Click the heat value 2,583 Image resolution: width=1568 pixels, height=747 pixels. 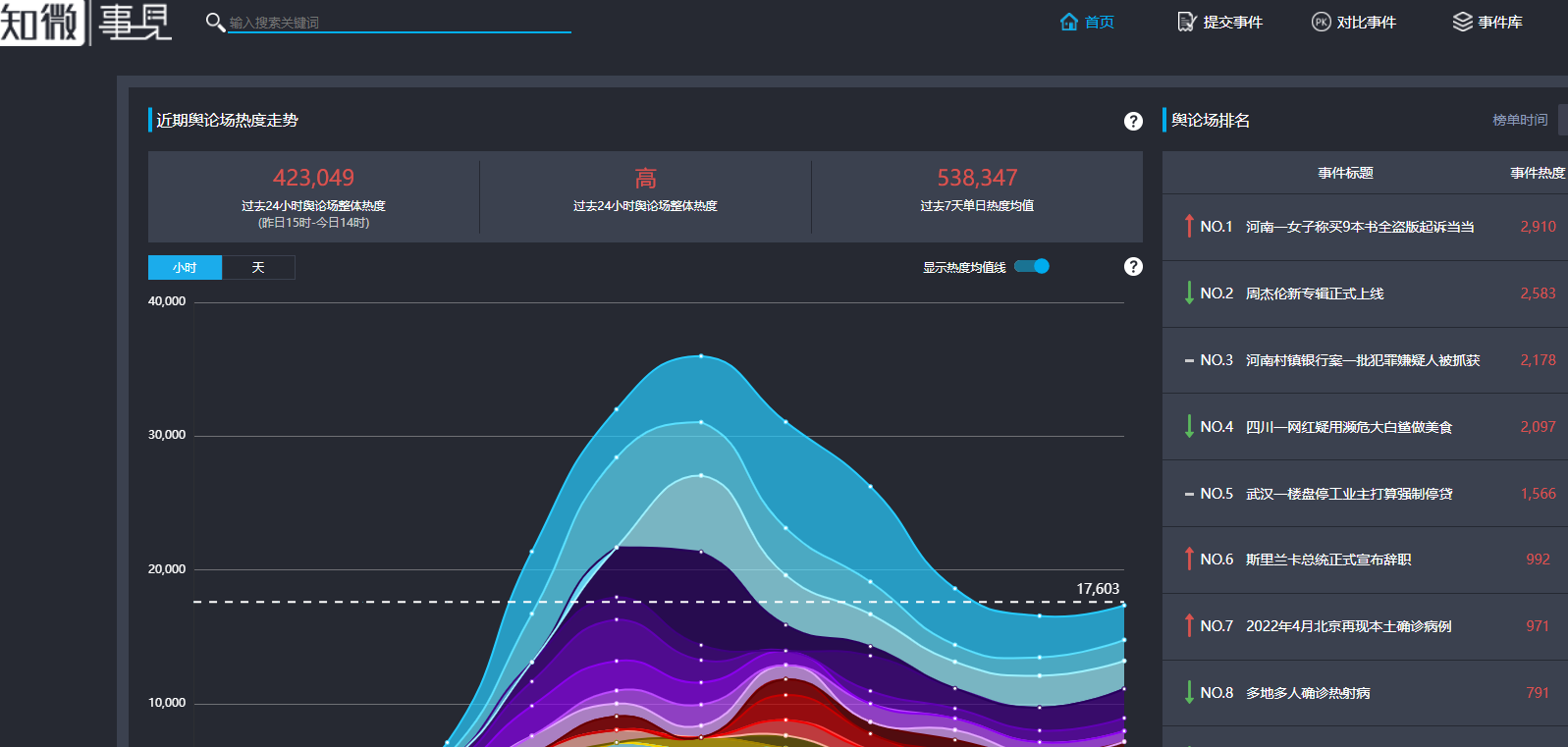(1538, 293)
